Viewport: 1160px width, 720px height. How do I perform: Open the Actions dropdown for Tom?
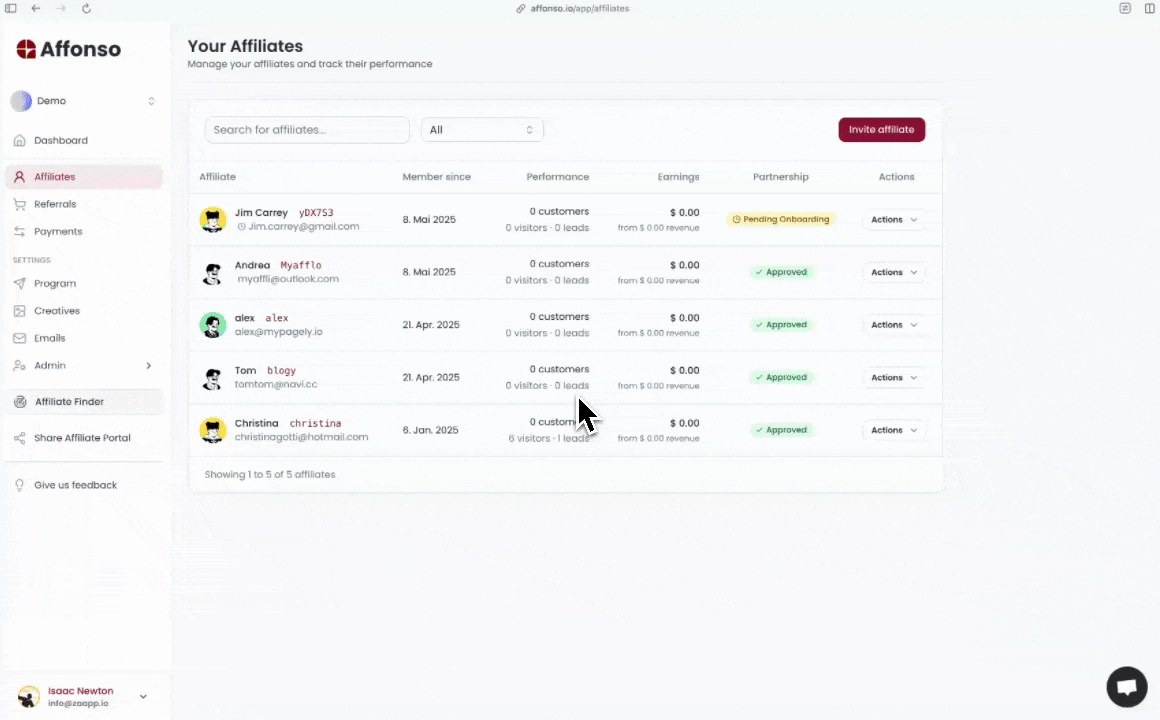point(893,377)
